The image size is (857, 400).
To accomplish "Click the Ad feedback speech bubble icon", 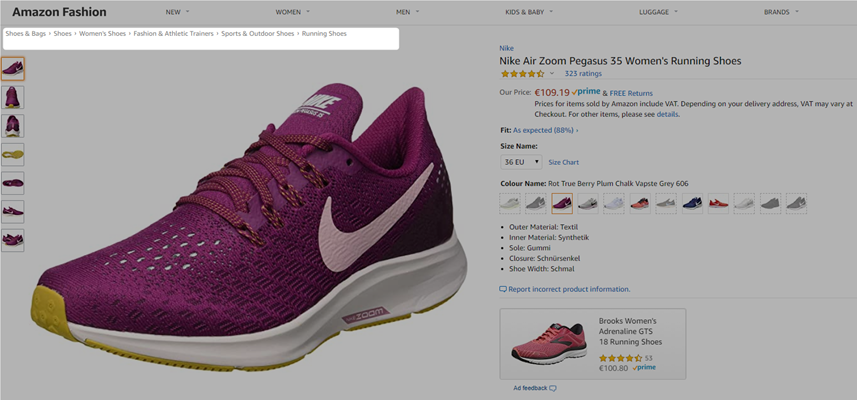I will coord(553,388).
